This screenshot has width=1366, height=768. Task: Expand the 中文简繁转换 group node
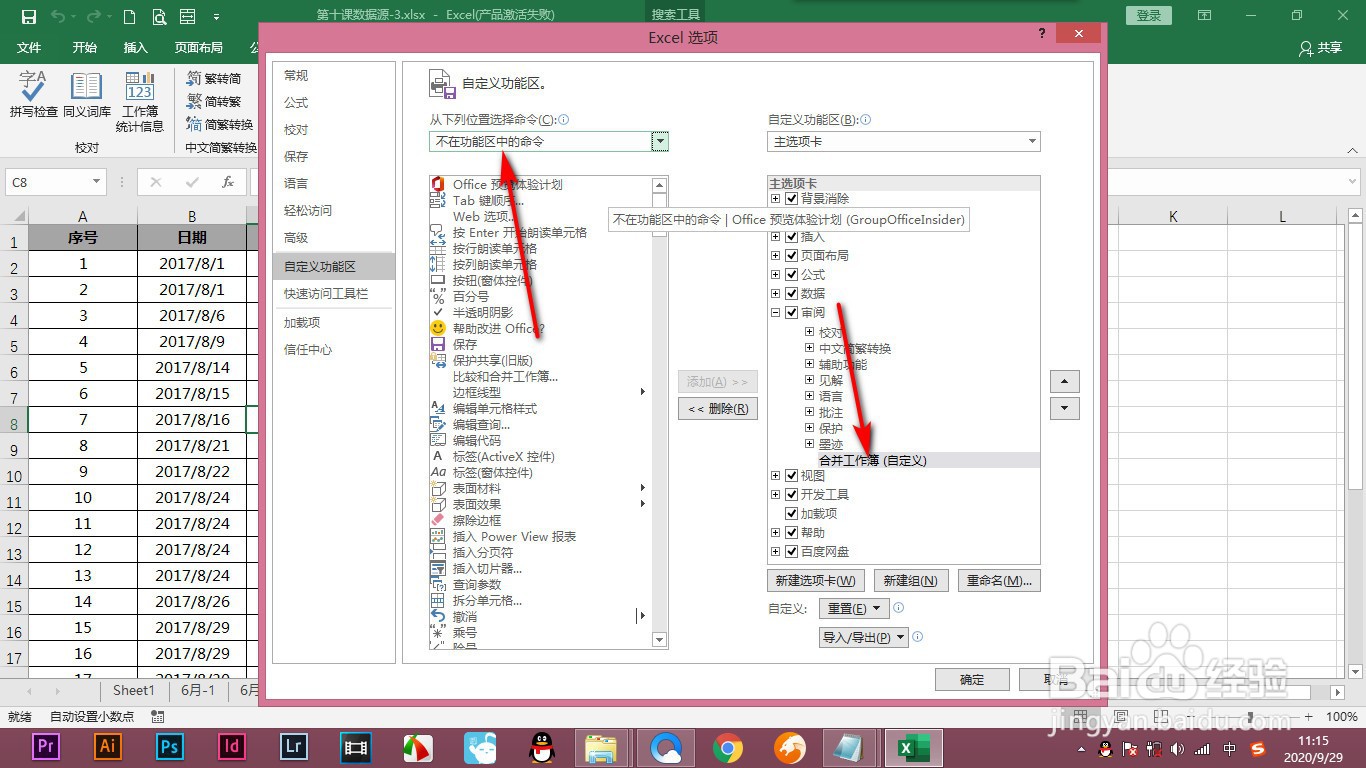(810, 348)
